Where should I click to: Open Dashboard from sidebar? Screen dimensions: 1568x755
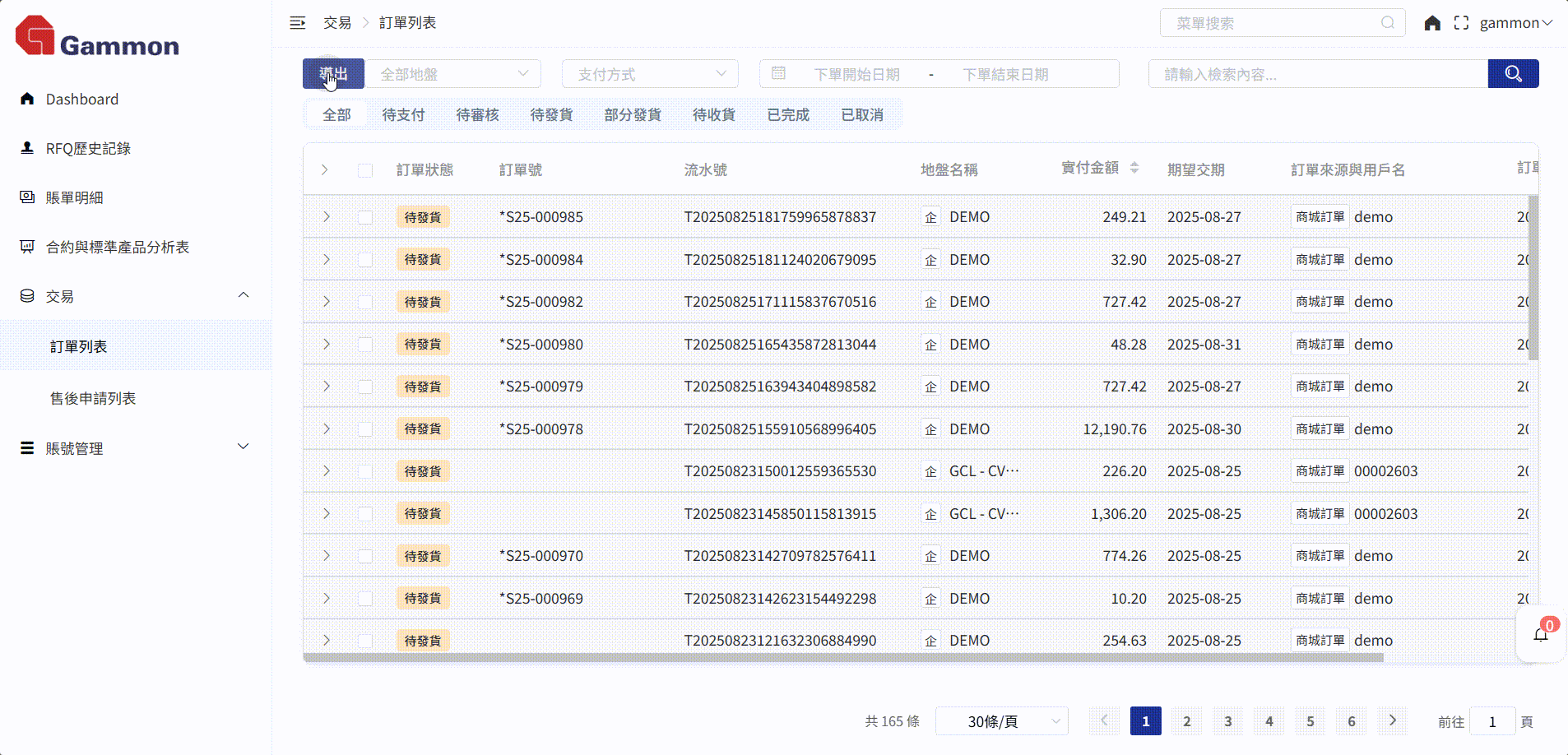coord(81,100)
